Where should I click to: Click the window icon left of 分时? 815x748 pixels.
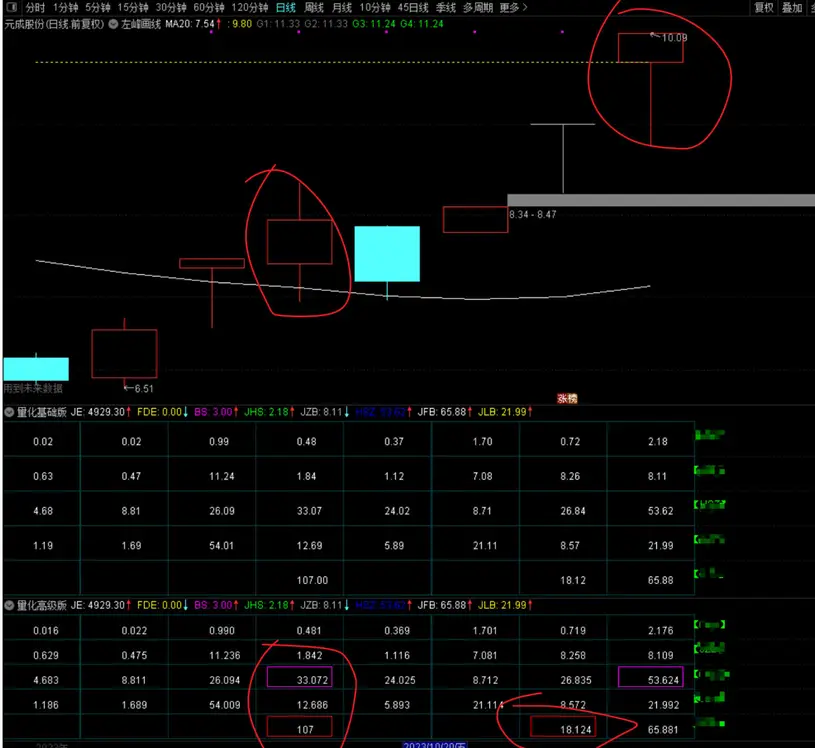pyautogui.click(x=11, y=7)
